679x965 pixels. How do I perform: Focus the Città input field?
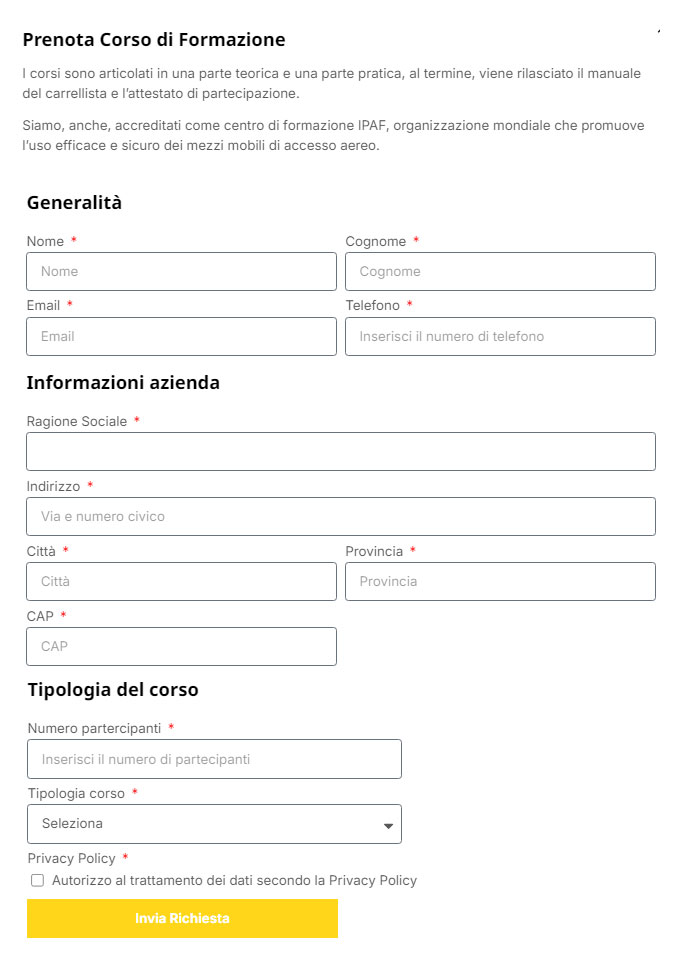pos(181,581)
